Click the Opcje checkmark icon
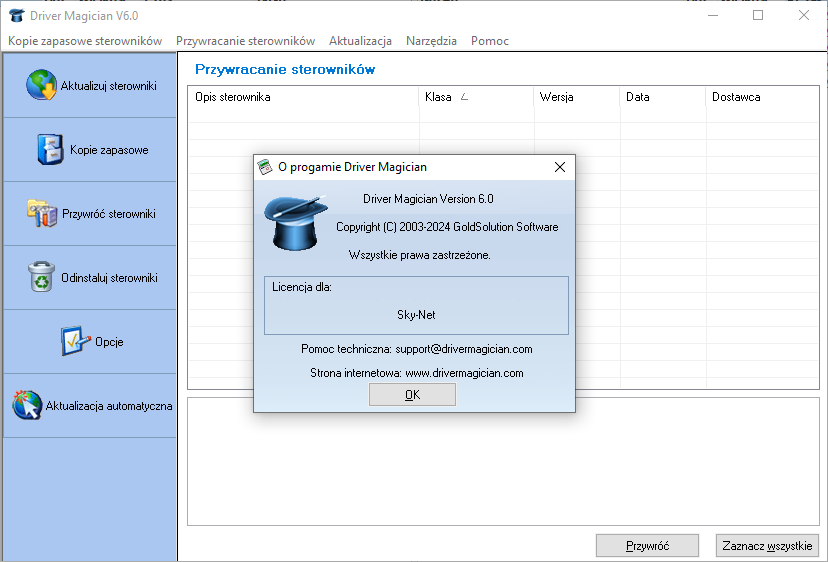 click(x=76, y=341)
